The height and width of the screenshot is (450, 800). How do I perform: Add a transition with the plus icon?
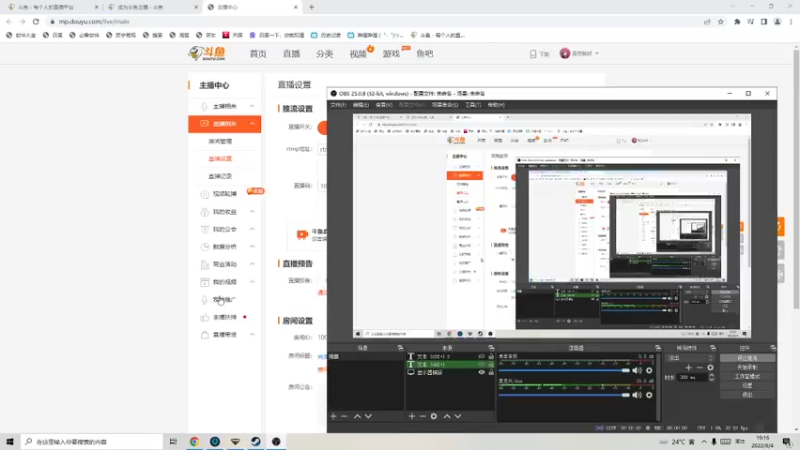coord(688,367)
